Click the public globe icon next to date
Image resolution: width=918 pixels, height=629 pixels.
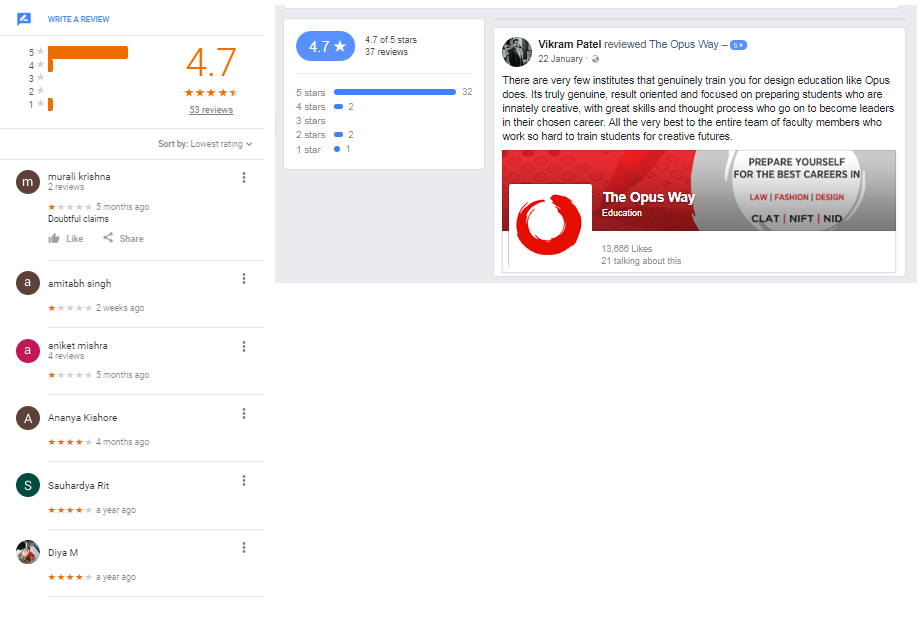click(x=595, y=59)
